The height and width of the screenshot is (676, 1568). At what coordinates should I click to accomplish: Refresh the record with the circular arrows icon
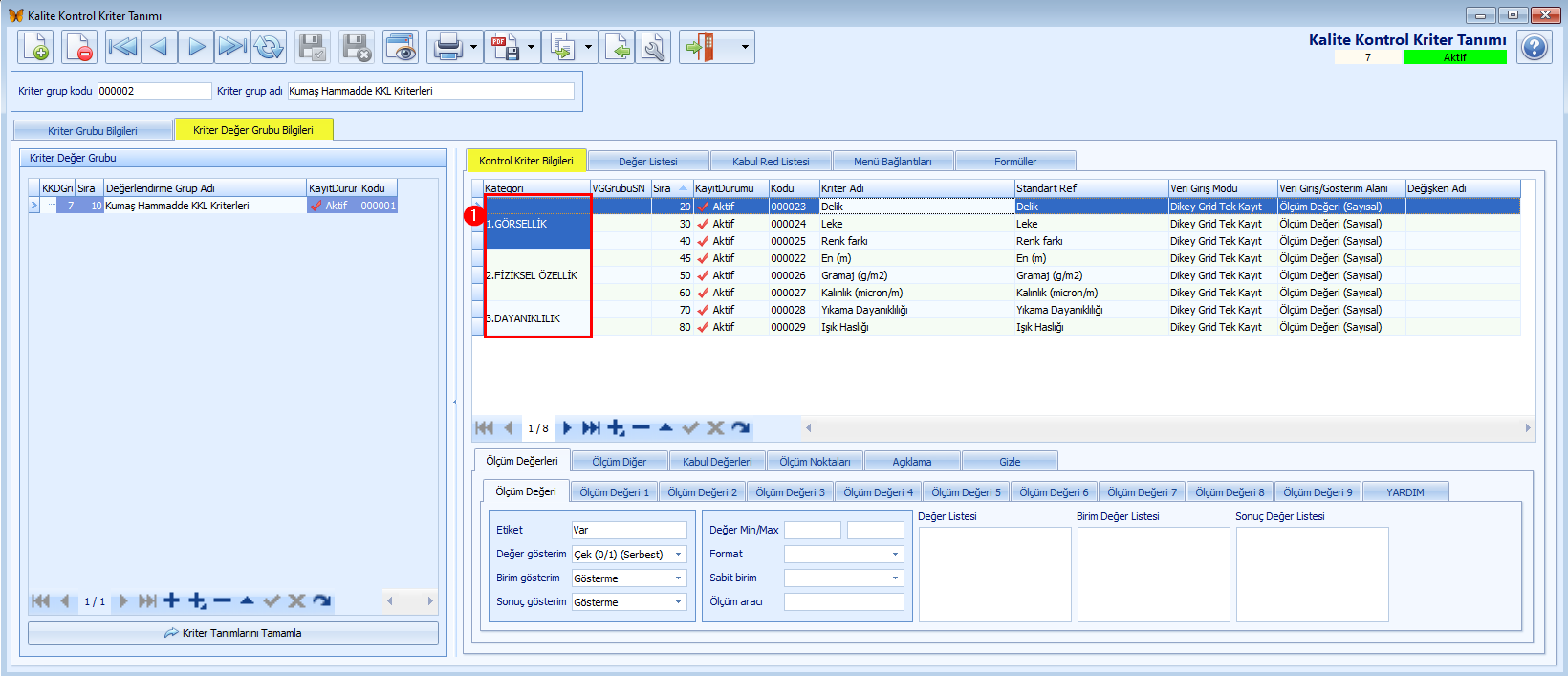coord(269,47)
